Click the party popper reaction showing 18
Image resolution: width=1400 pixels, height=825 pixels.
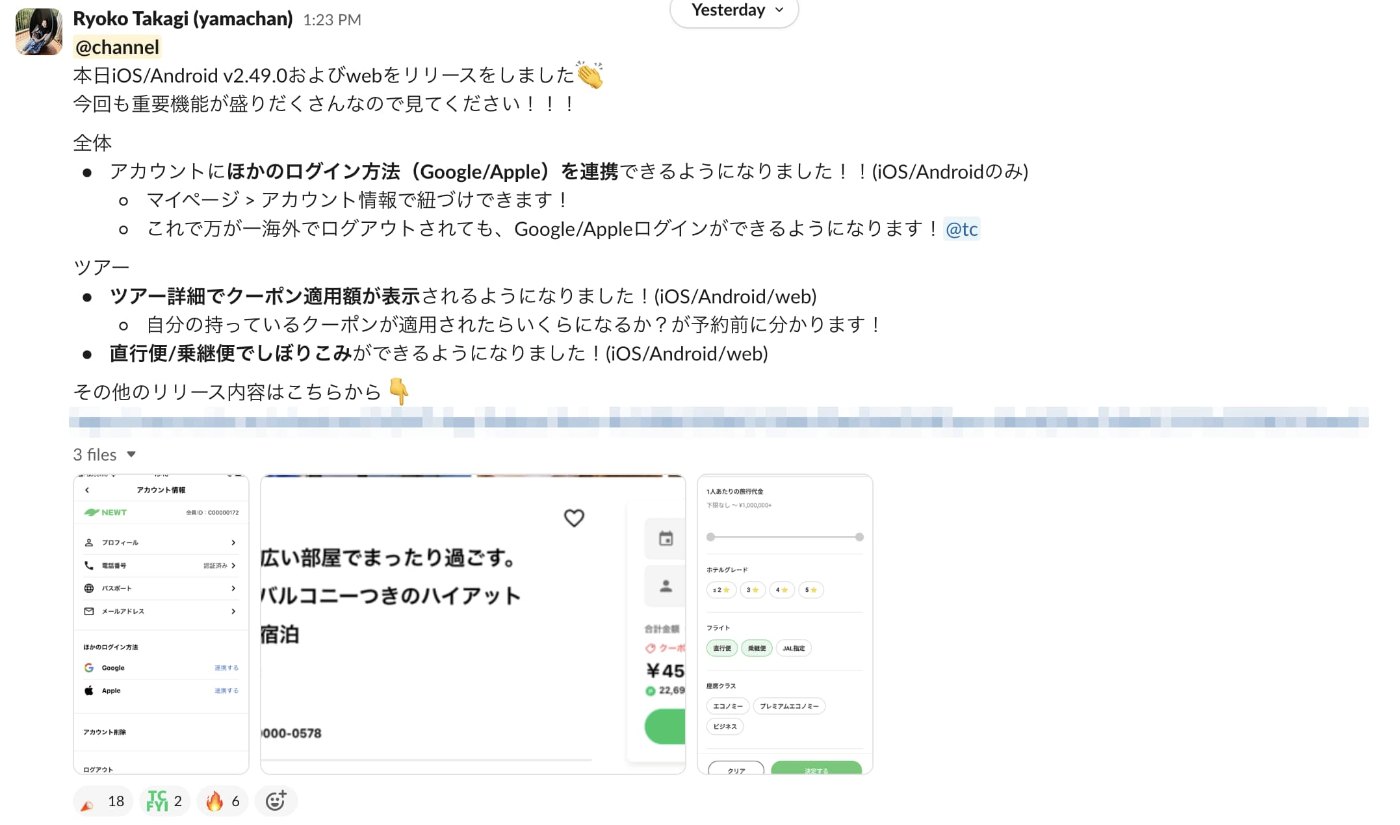tap(103, 801)
